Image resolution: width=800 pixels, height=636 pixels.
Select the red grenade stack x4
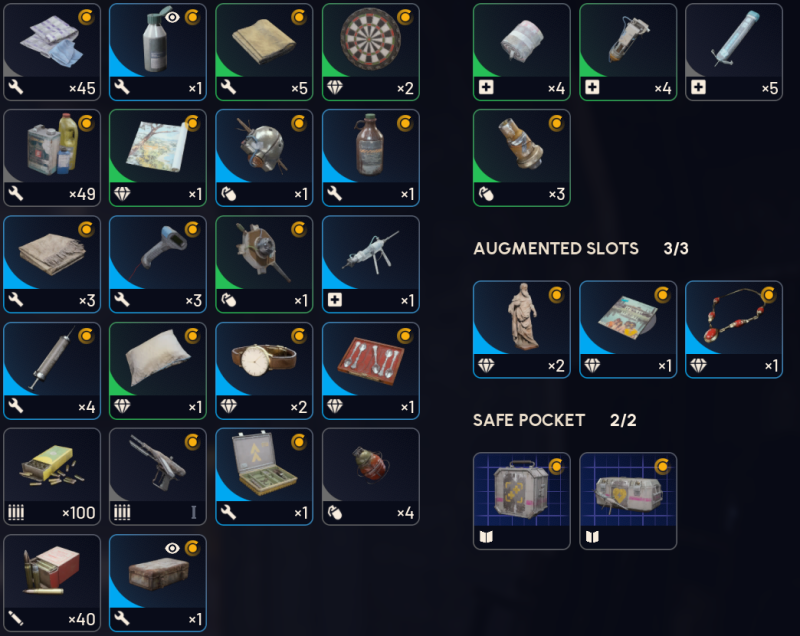[x=371, y=476]
